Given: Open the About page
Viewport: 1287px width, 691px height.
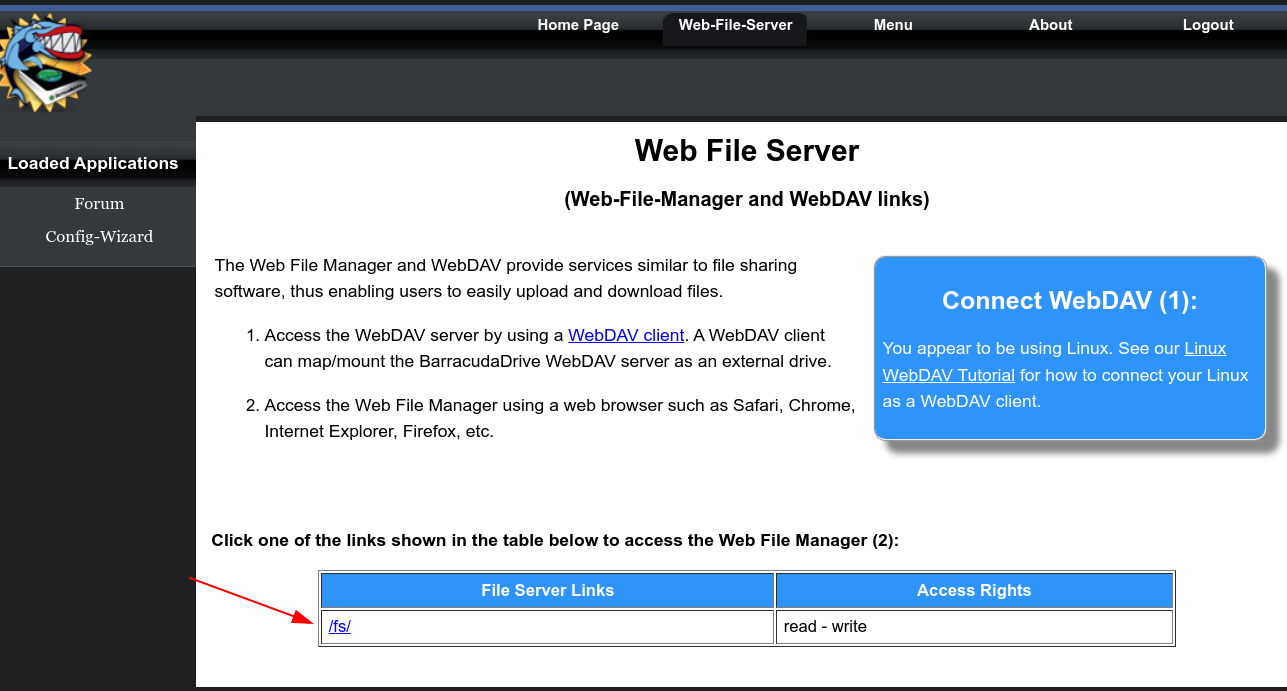Looking at the screenshot, I should tap(1050, 25).
